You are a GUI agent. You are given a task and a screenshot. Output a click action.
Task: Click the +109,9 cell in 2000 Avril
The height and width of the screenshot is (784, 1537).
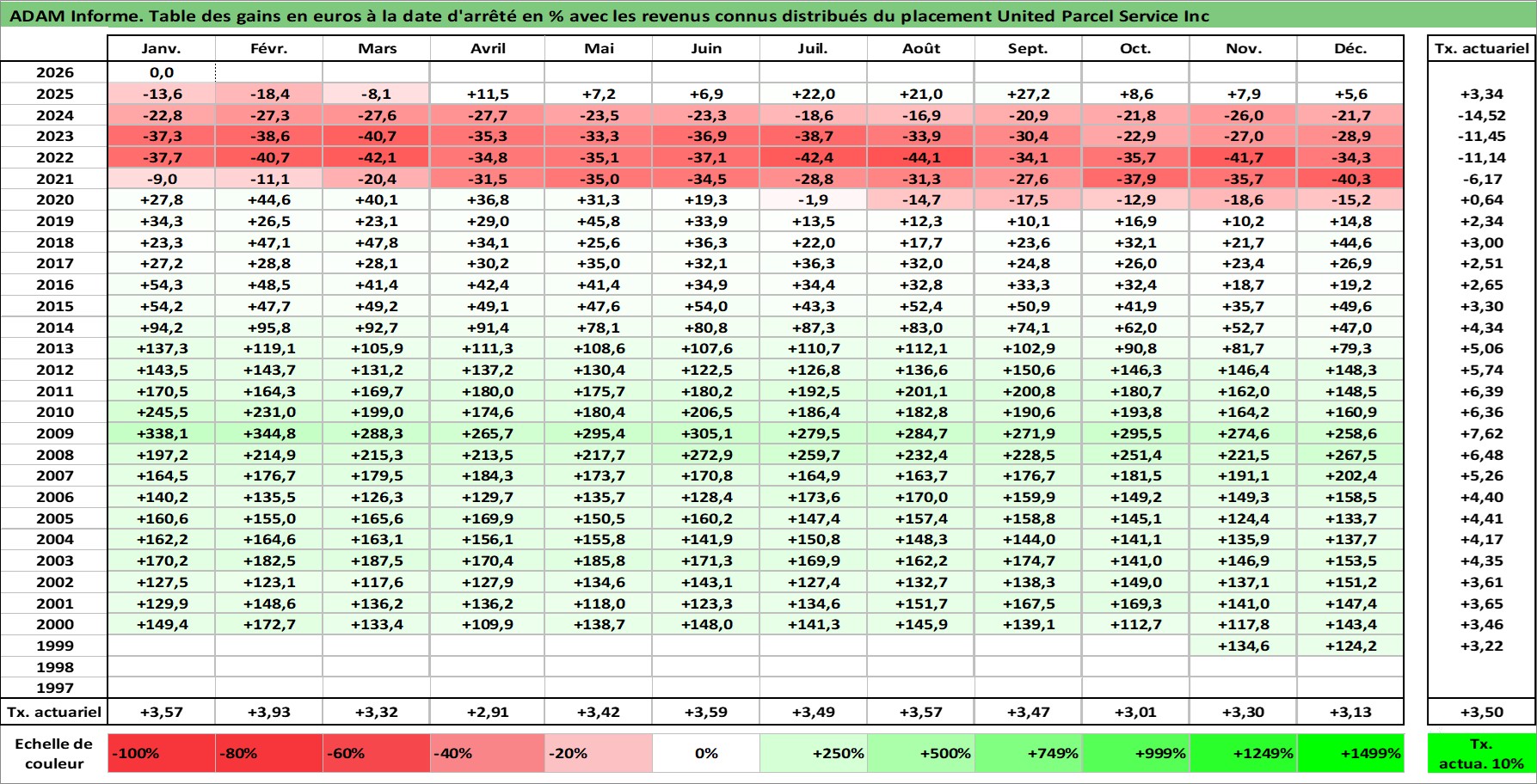click(488, 624)
